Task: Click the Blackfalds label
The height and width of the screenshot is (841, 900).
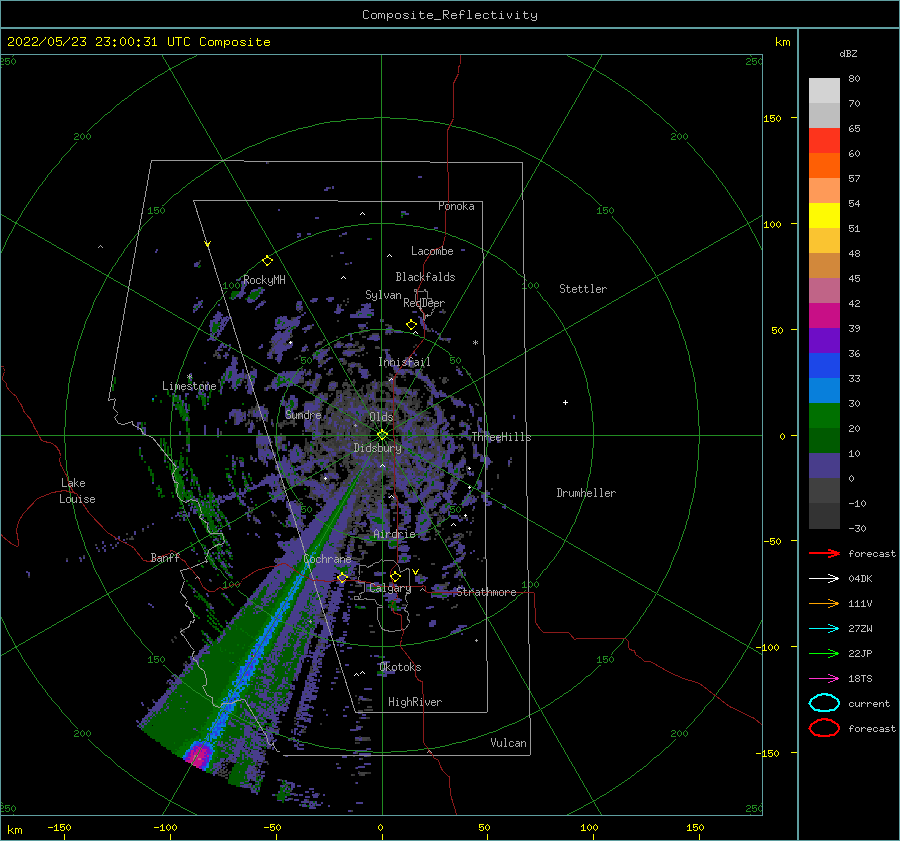Action: coord(425,277)
